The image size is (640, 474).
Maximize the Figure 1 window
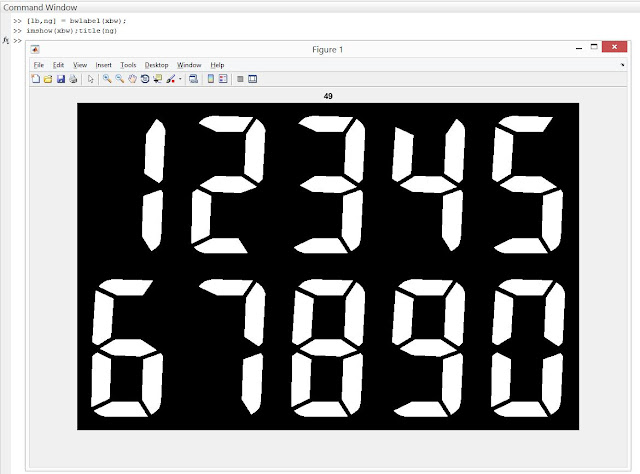tap(594, 47)
